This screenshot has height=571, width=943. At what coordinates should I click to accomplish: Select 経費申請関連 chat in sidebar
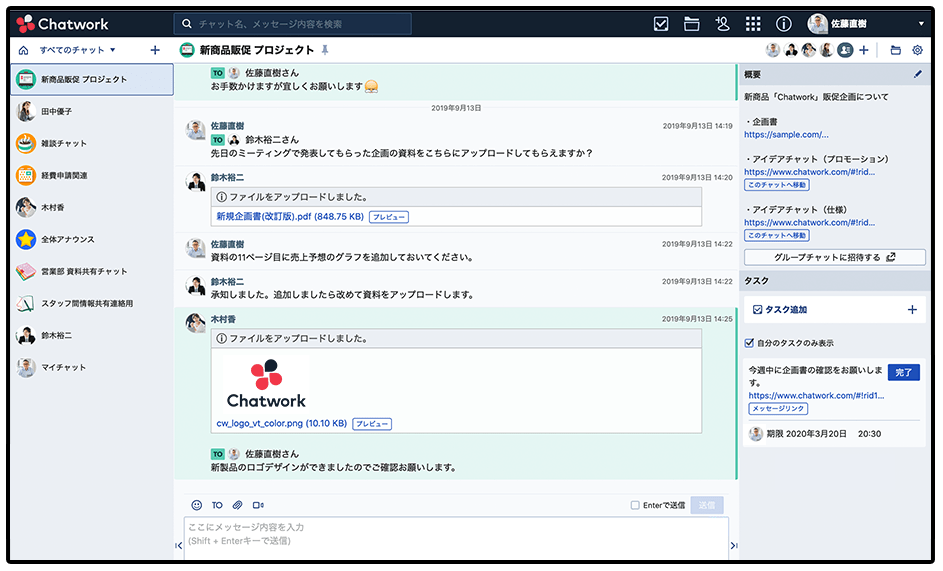(64, 175)
